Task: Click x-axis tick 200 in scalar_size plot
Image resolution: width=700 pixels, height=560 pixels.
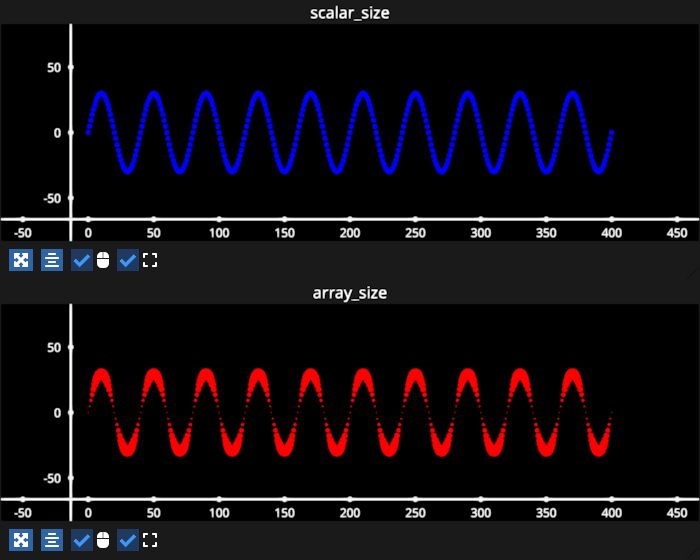Action: [x=349, y=232]
